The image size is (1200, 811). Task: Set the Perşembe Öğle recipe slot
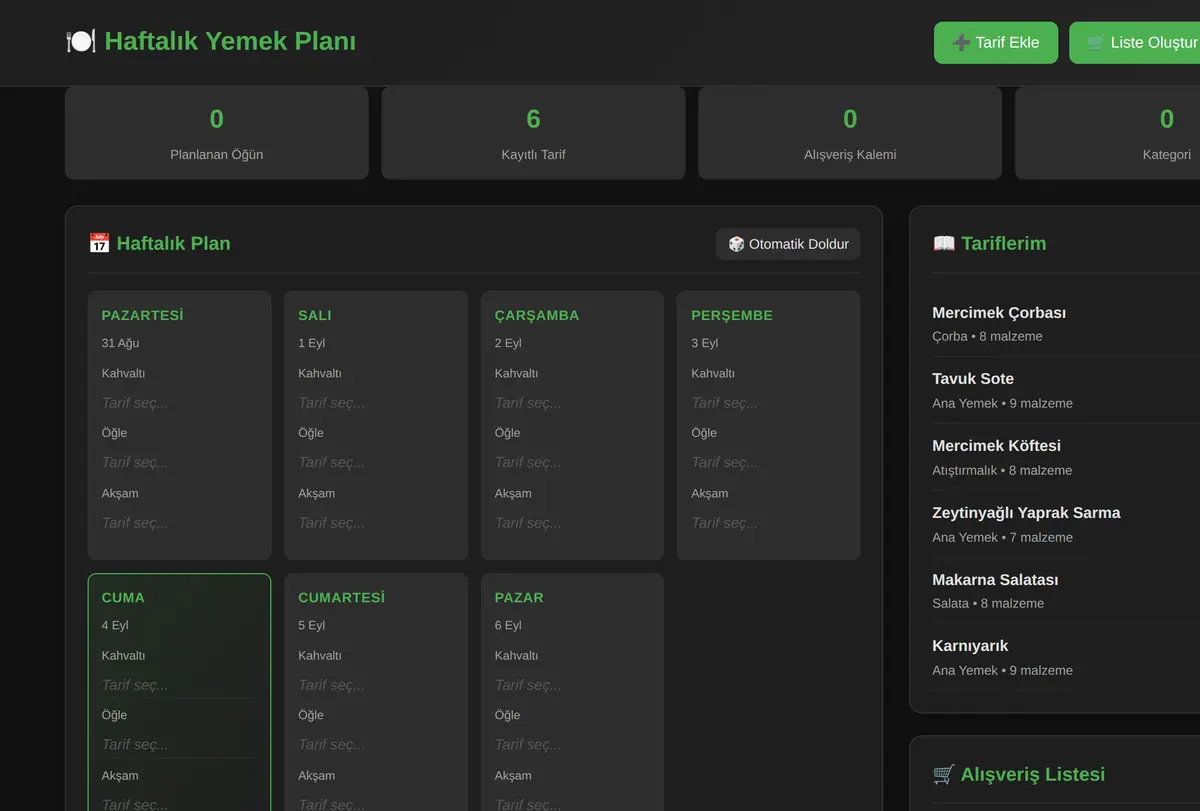coord(769,462)
